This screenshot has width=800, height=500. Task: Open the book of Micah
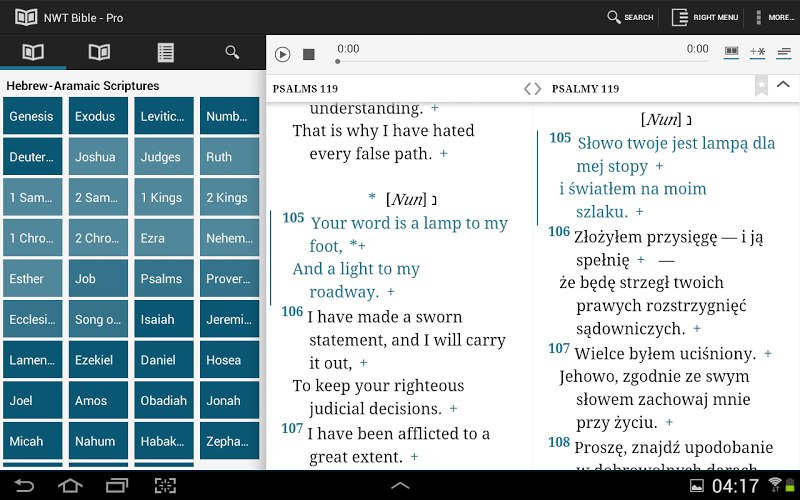pyautogui.click(x=33, y=441)
